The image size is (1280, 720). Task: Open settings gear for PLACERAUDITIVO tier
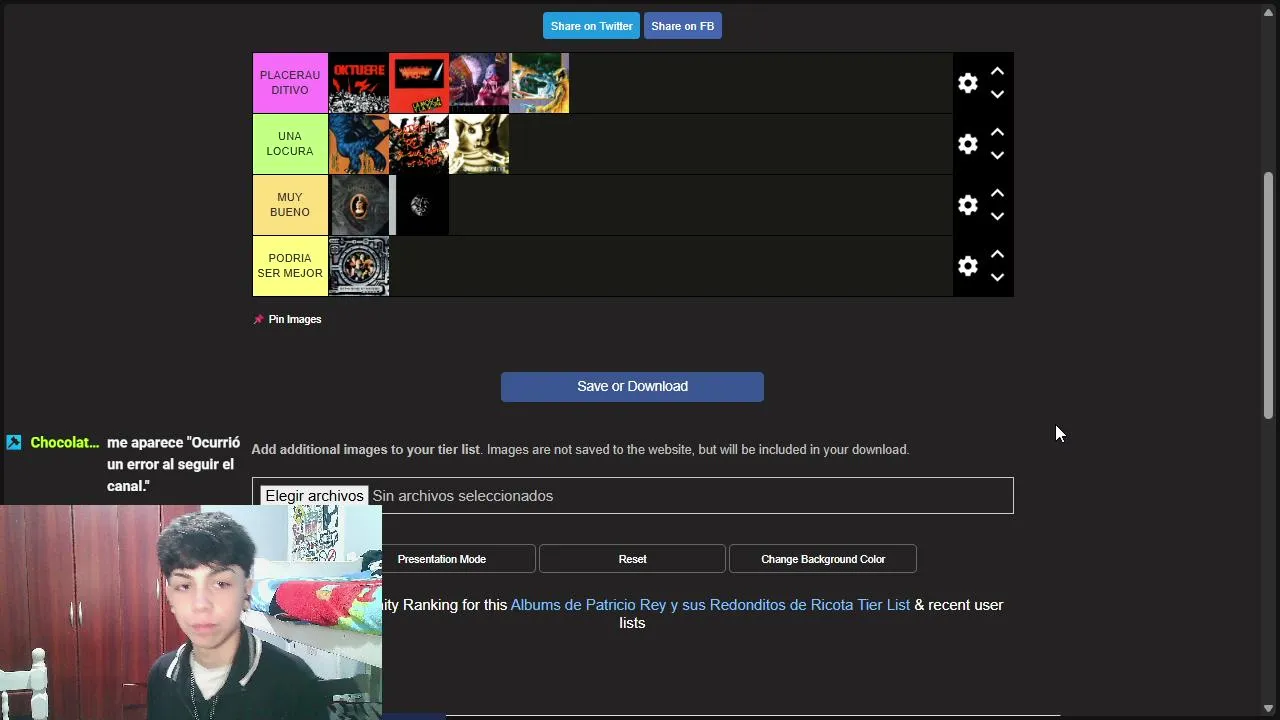[x=967, y=83]
